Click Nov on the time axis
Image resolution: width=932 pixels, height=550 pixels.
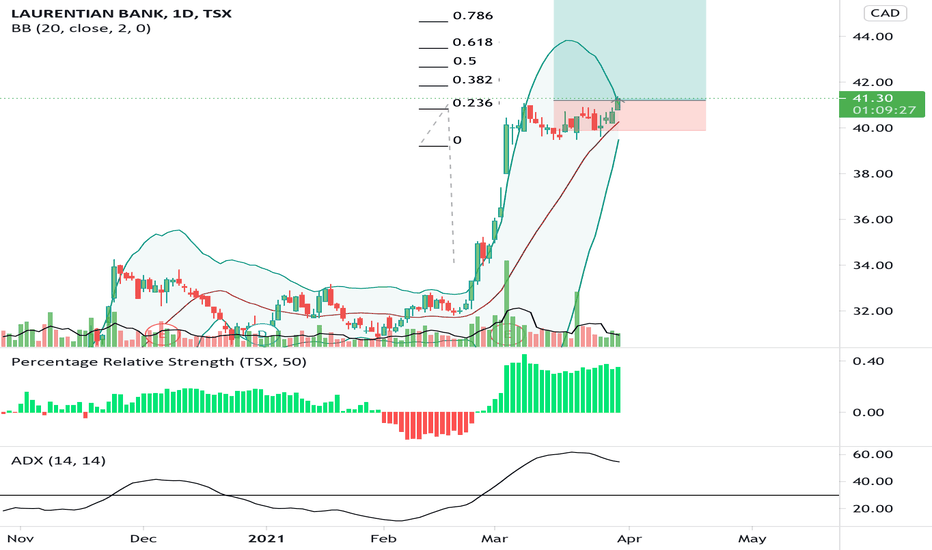20,539
